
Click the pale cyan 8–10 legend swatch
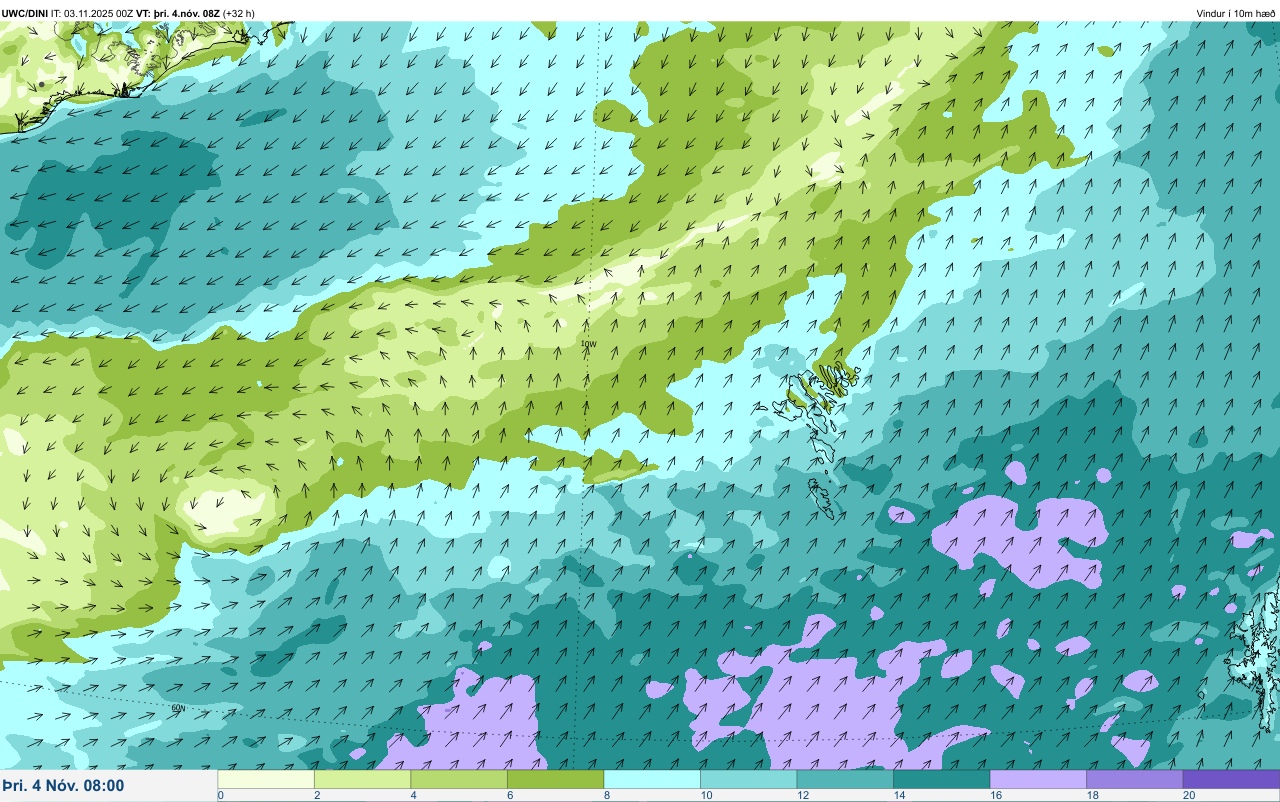click(652, 779)
